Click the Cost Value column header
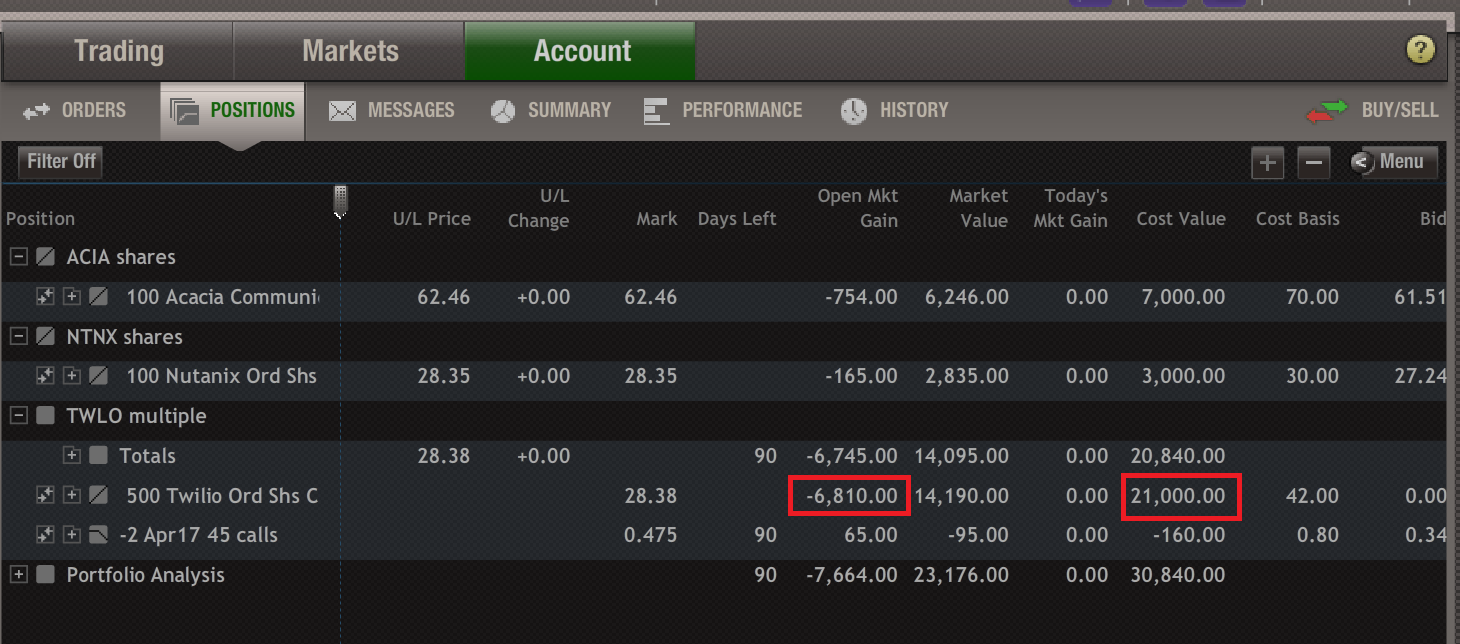 (1180, 219)
